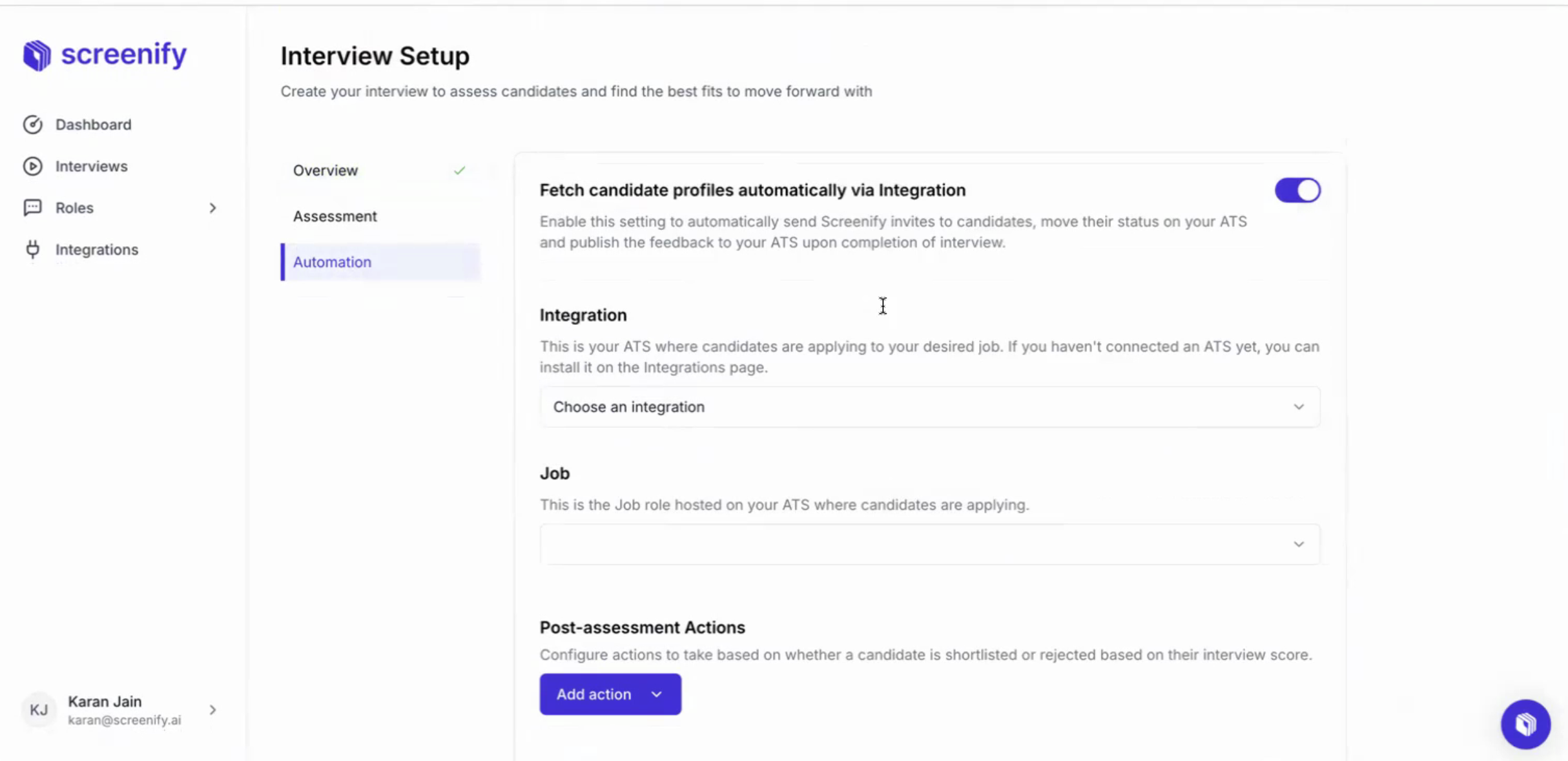The width and height of the screenshot is (1568, 761).
Task: Open the Dashboard page link
Action: [94, 125]
